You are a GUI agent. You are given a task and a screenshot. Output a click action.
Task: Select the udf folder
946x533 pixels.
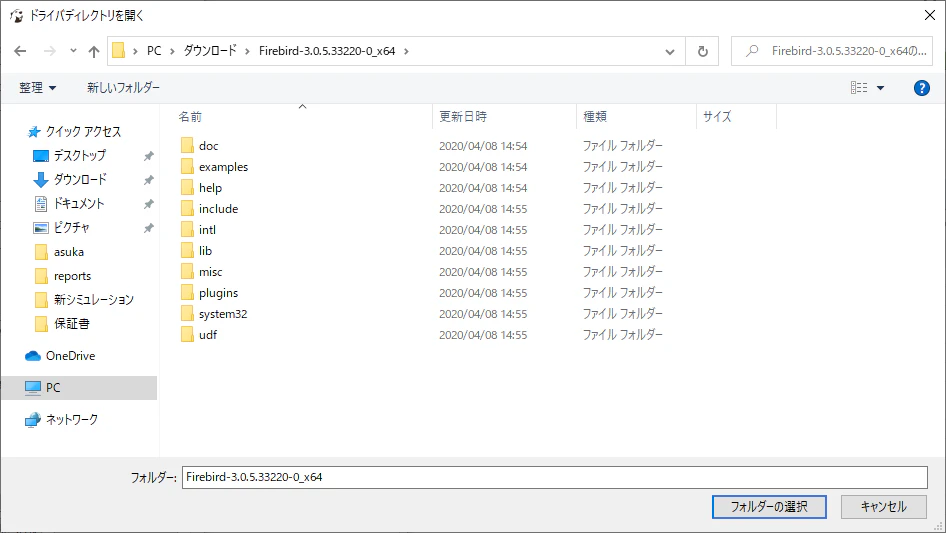208,335
